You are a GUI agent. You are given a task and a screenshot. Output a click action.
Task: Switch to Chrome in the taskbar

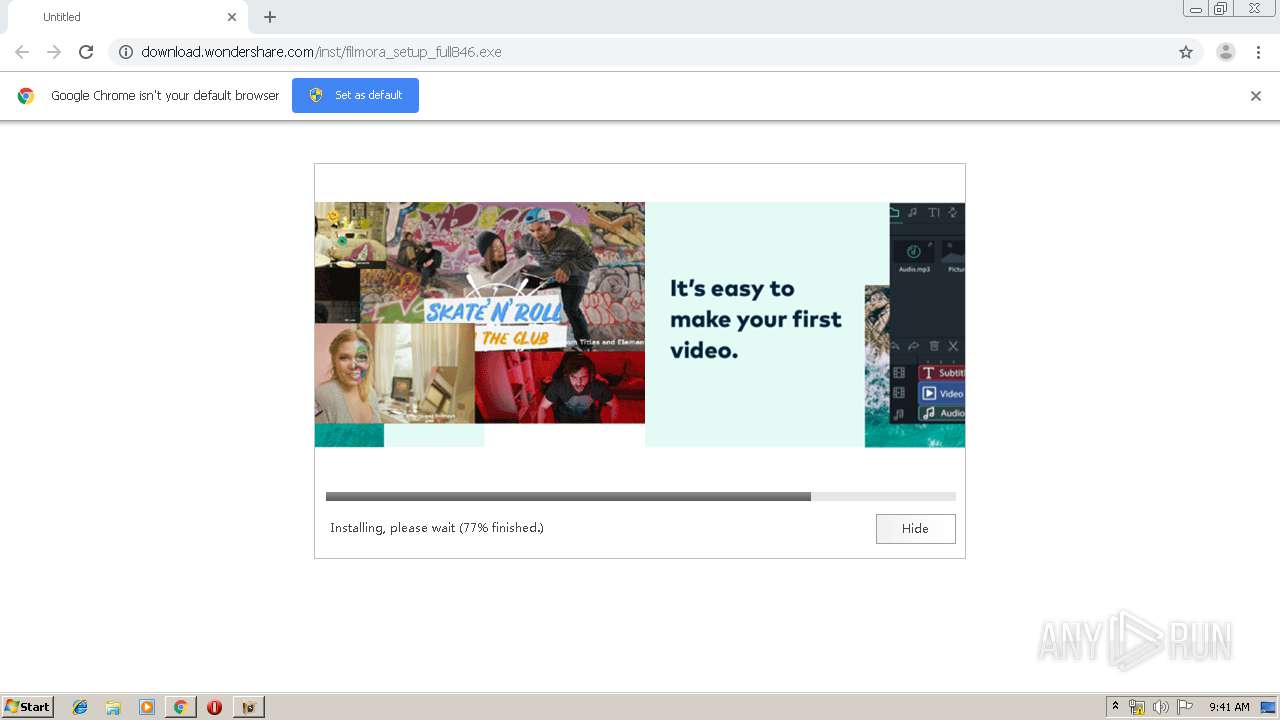click(x=181, y=707)
